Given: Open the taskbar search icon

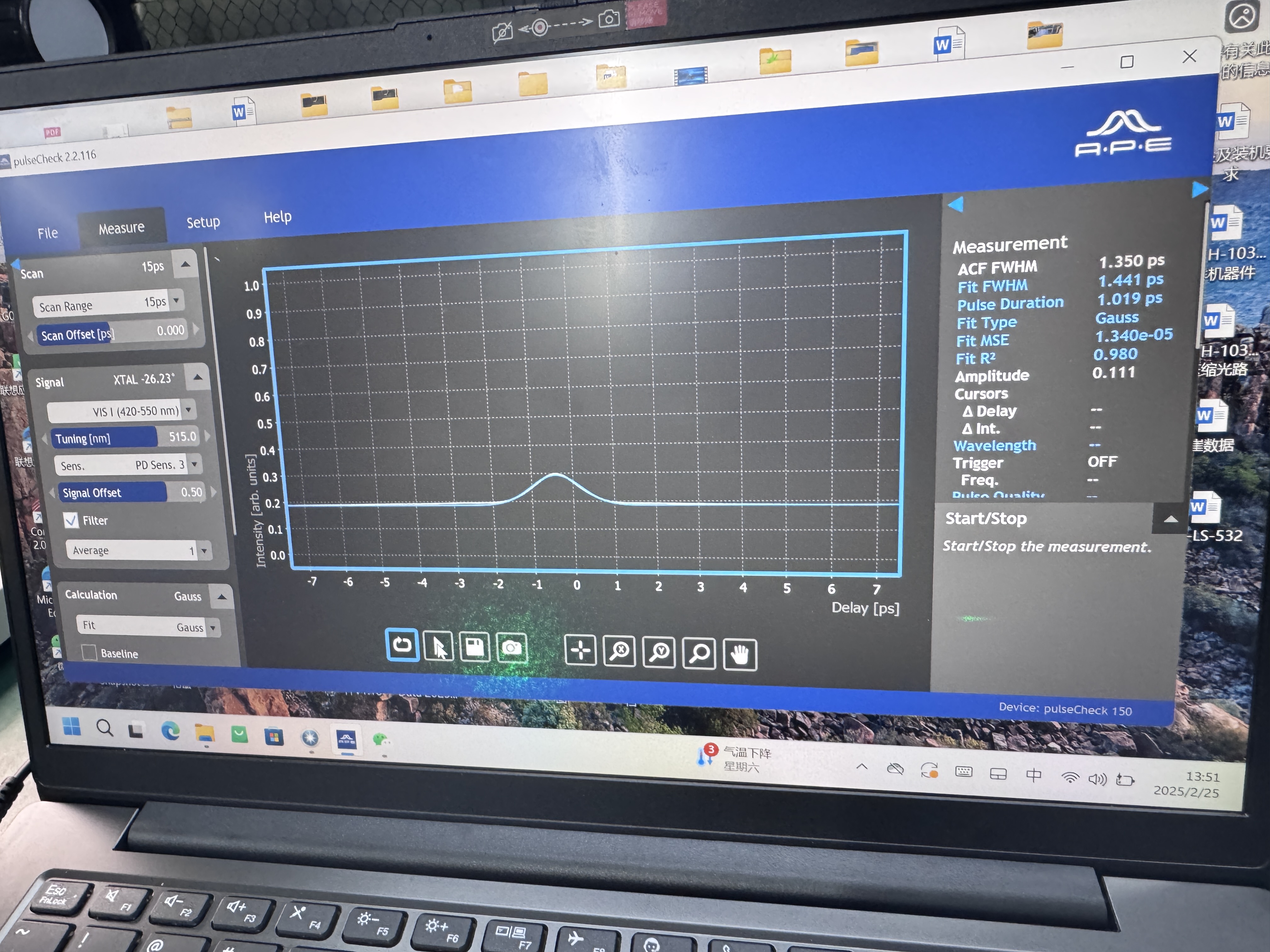Looking at the screenshot, I should (x=105, y=728).
